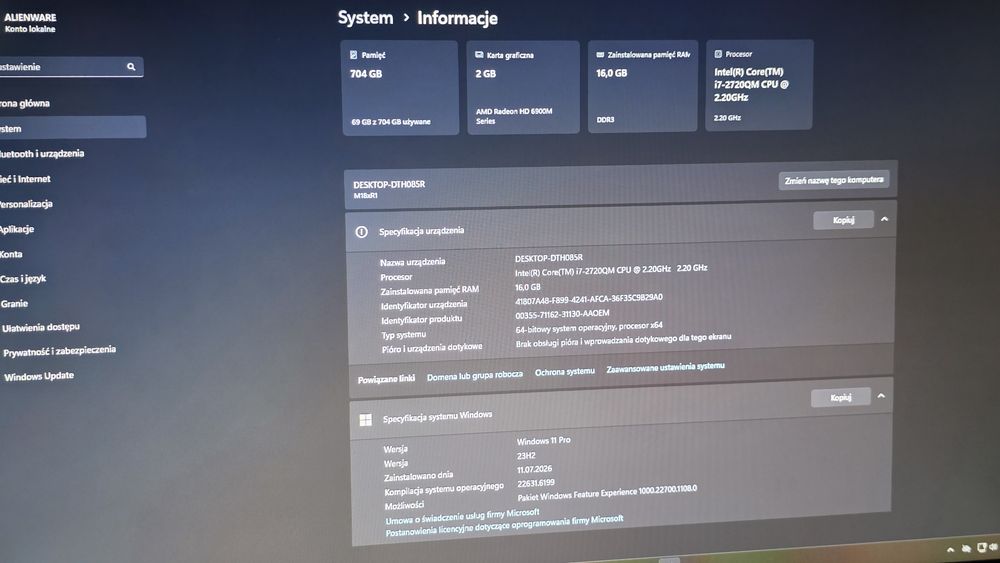1000x563 pixels.
Task: Click the install date 11.07.2026 value
Action: pos(534,469)
